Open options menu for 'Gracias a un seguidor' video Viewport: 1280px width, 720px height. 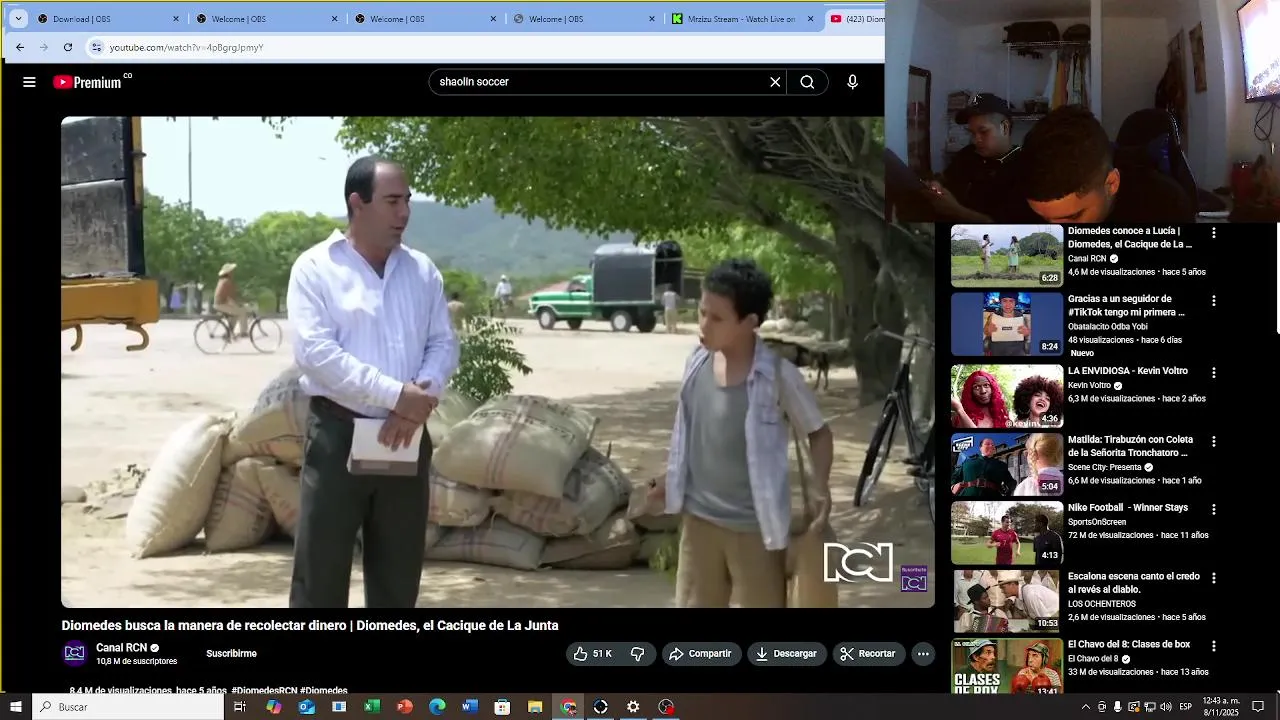(x=1214, y=301)
